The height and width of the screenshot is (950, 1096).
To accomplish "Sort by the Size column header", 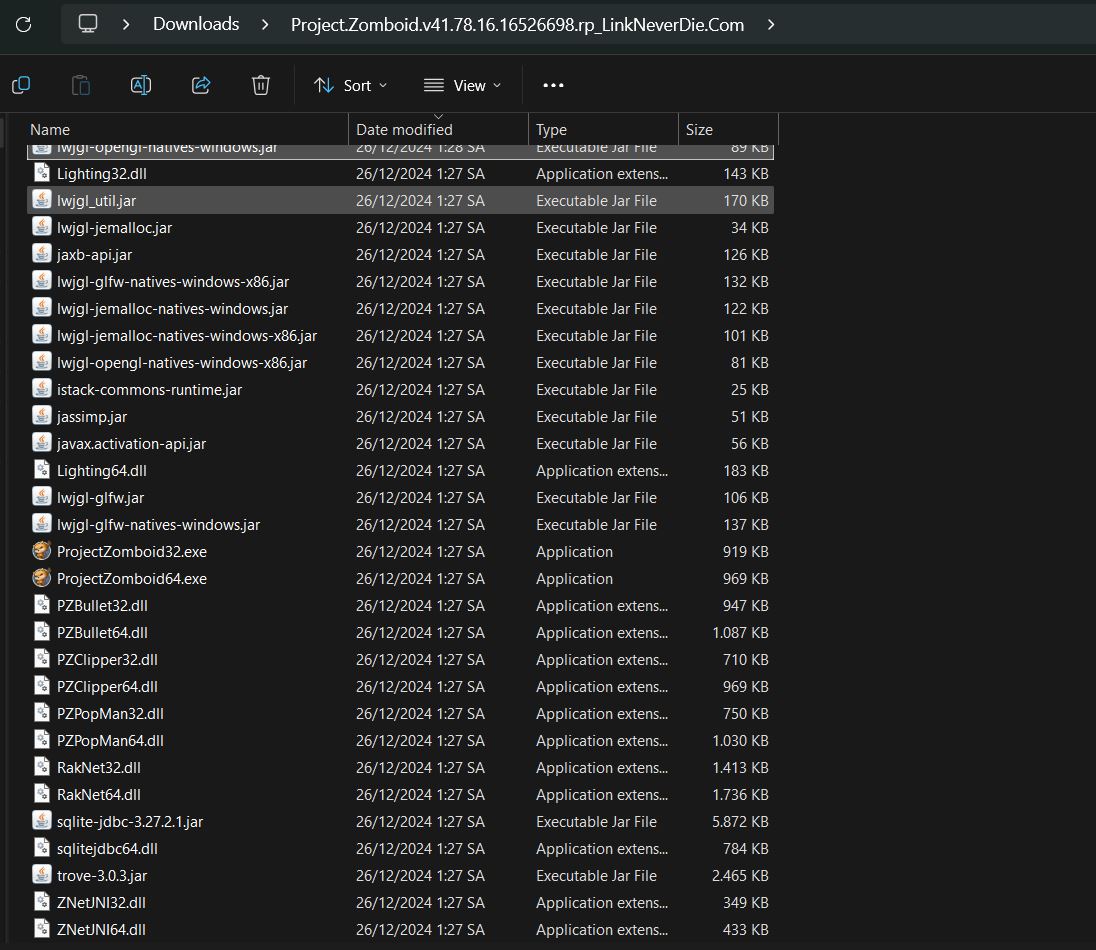I will point(699,129).
